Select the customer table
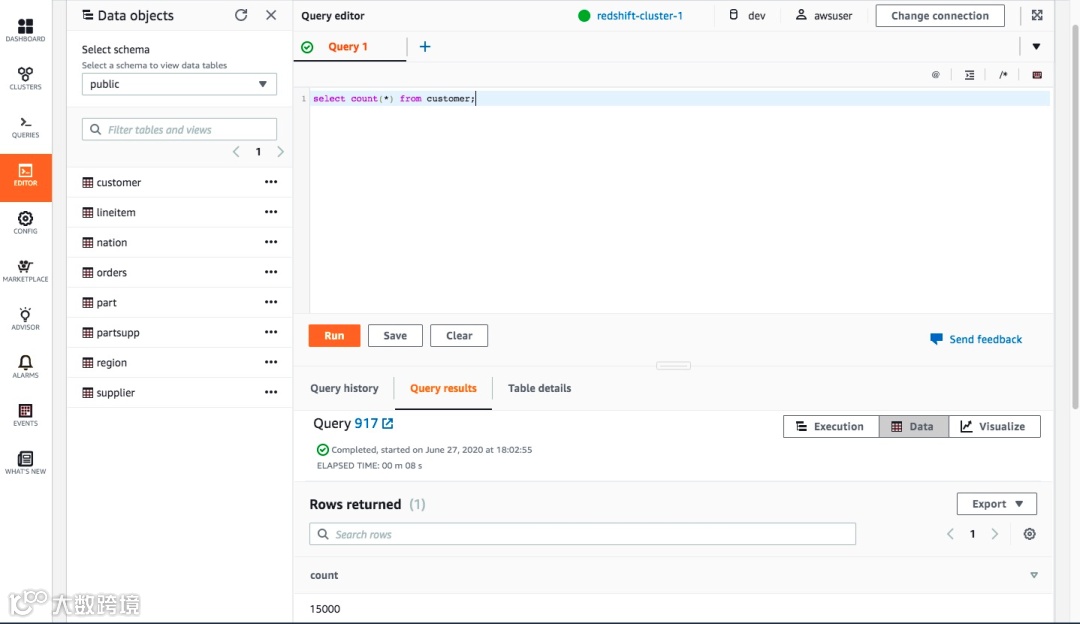1080x624 pixels. pos(118,182)
